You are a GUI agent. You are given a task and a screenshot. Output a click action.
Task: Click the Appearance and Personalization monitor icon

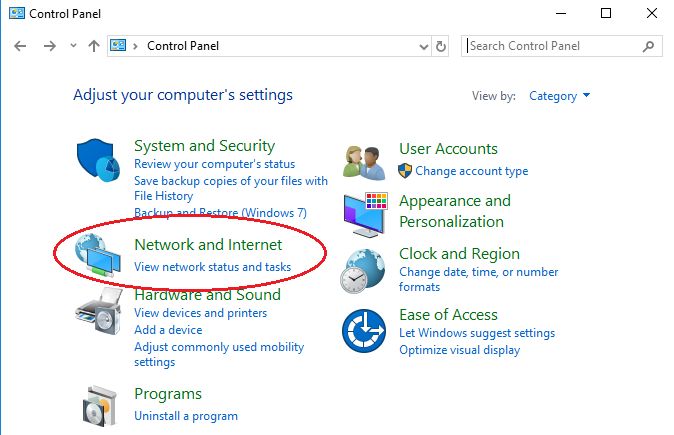(366, 214)
